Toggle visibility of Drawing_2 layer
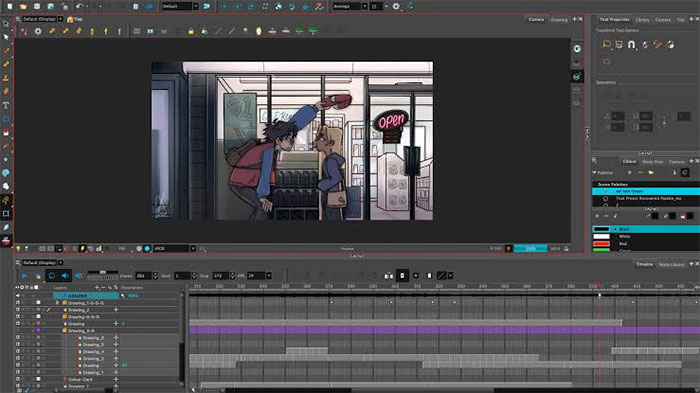This screenshot has width=700, height=393. click(18, 309)
